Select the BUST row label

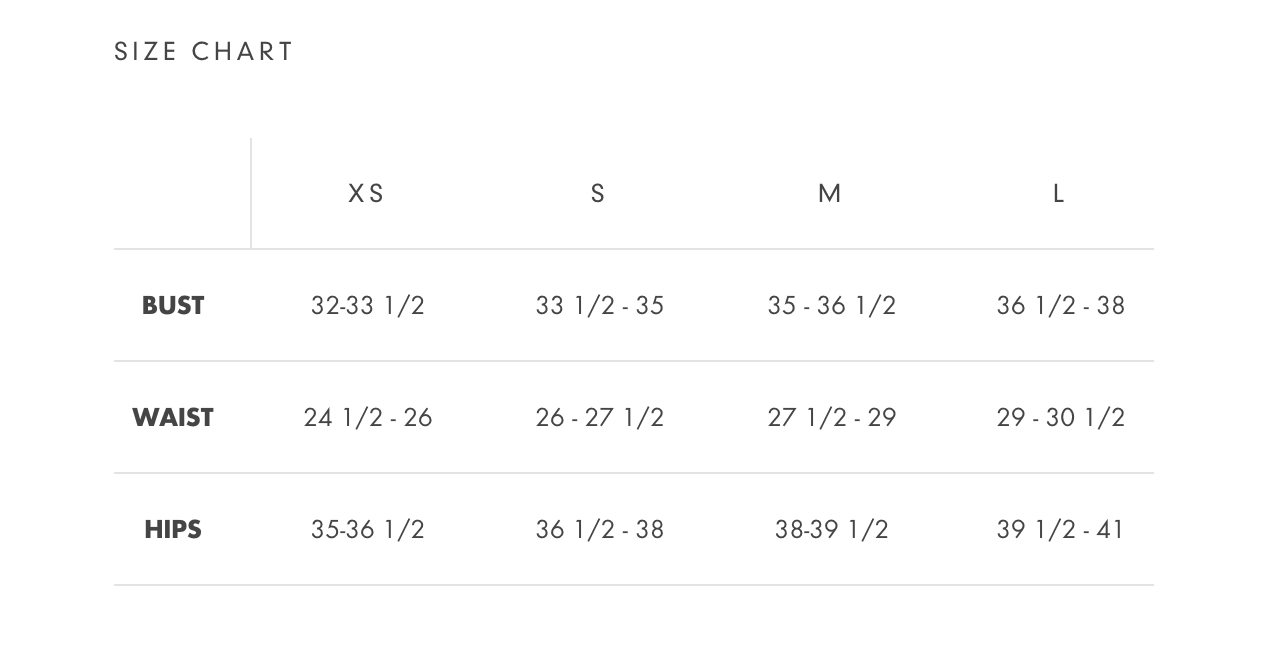[173, 305]
